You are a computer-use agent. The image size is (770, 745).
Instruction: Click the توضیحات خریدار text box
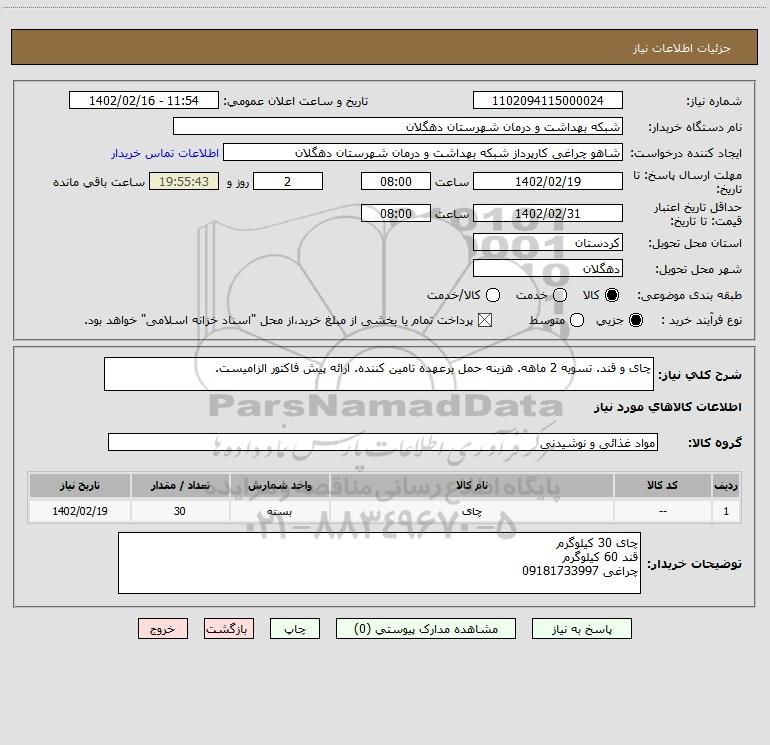[379, 563]
